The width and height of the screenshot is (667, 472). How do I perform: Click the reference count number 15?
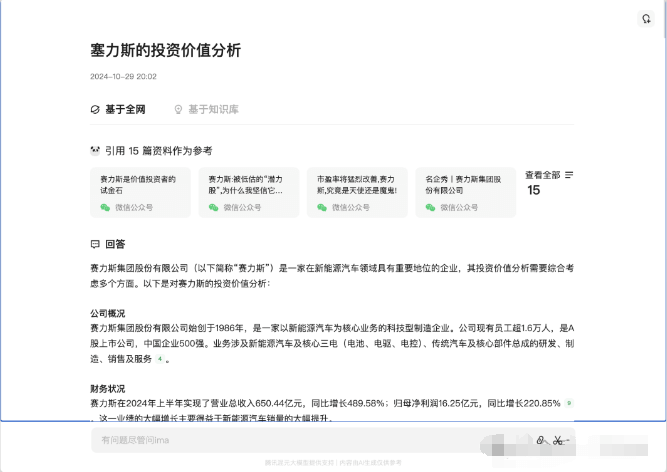[533, 190]
